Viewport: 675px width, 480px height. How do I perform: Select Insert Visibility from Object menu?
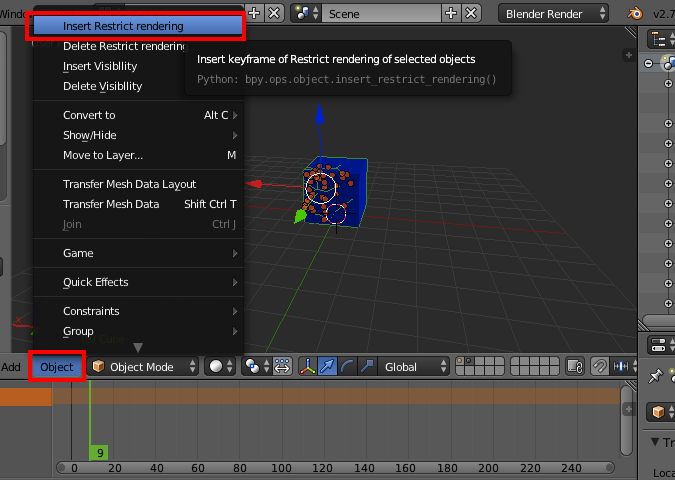pyautogui.click(x=138, y=66)
